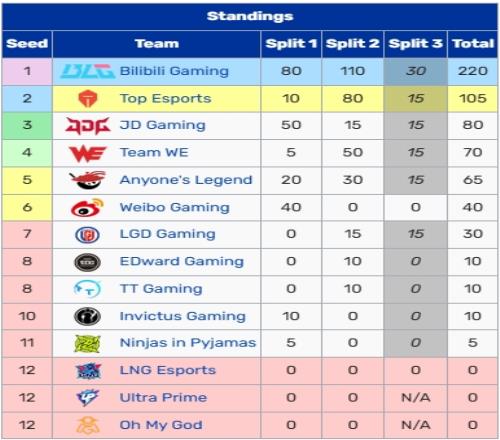The height and width of the screenshot is (440, 500).
Task: Click the Bilibili Gaming team logo
Action: point(88,71)
